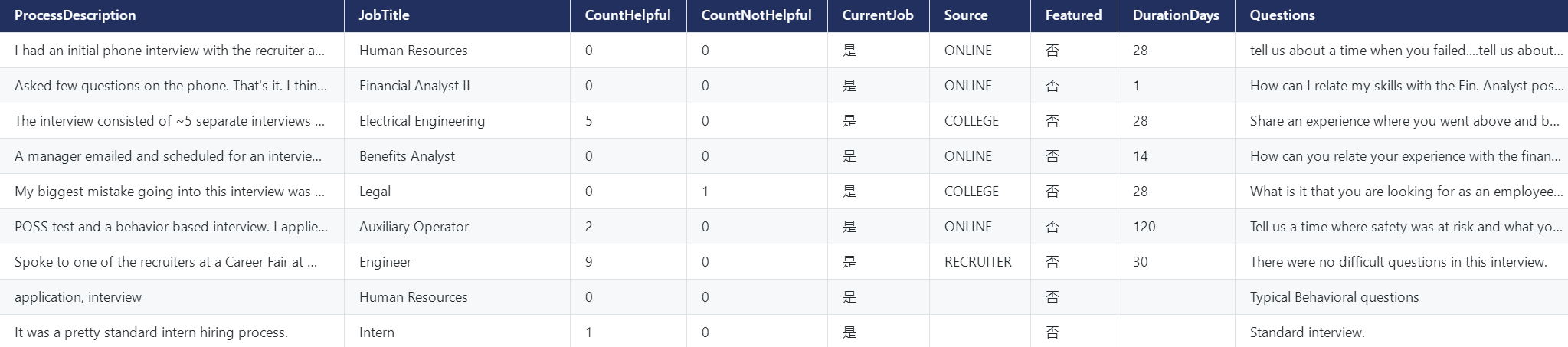Click the 'Typical Behavioral questions' cell

(1334, 297)
